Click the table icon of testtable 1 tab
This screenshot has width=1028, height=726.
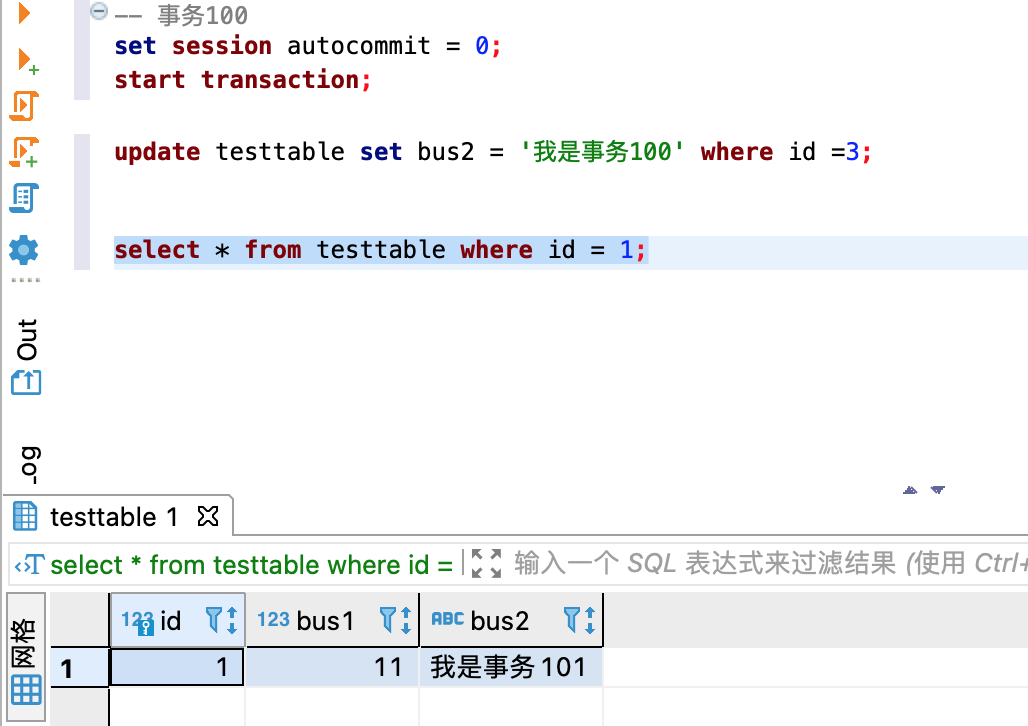click(x=26, y=516)
